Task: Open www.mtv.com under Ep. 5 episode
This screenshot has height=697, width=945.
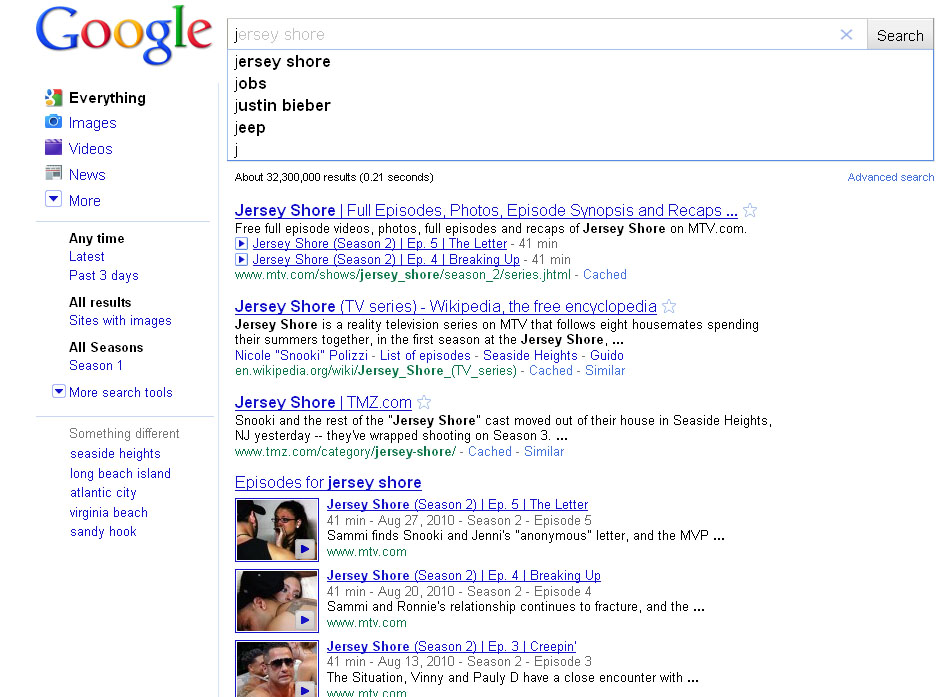Action: 366,552
